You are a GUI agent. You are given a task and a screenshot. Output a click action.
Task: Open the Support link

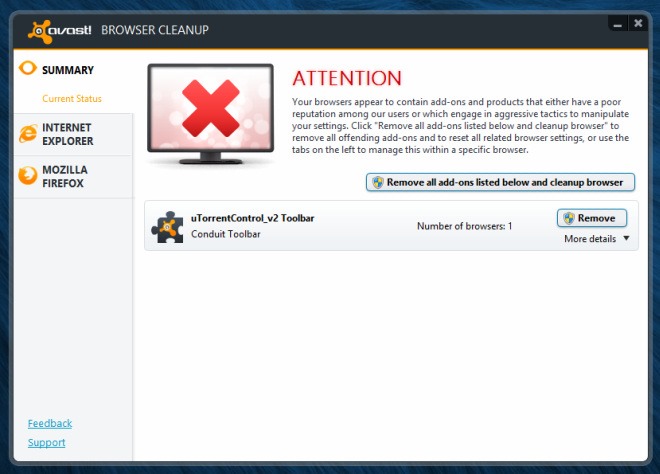(x=46, y=443)
